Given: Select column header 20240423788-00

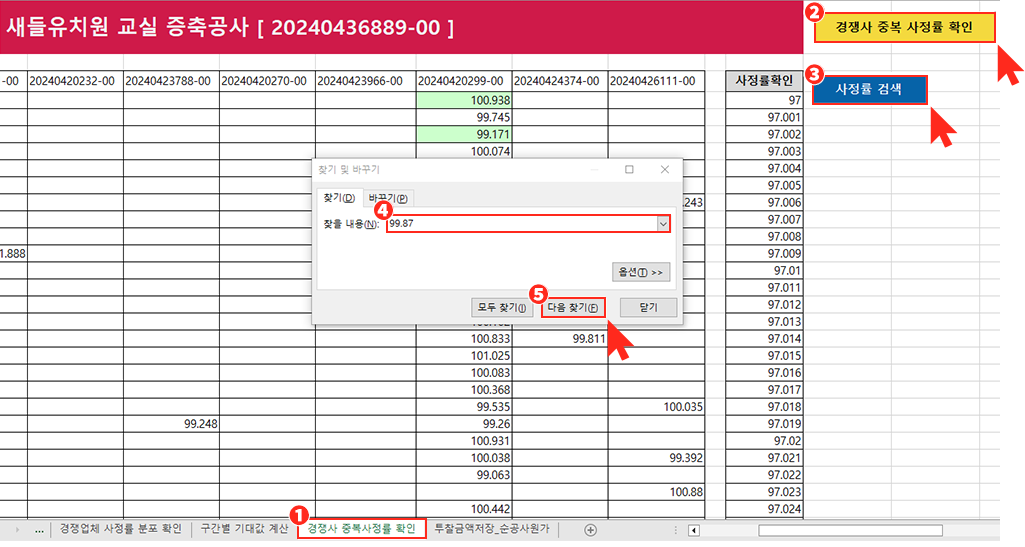Looking at the screenshot, I should (171, 81).
